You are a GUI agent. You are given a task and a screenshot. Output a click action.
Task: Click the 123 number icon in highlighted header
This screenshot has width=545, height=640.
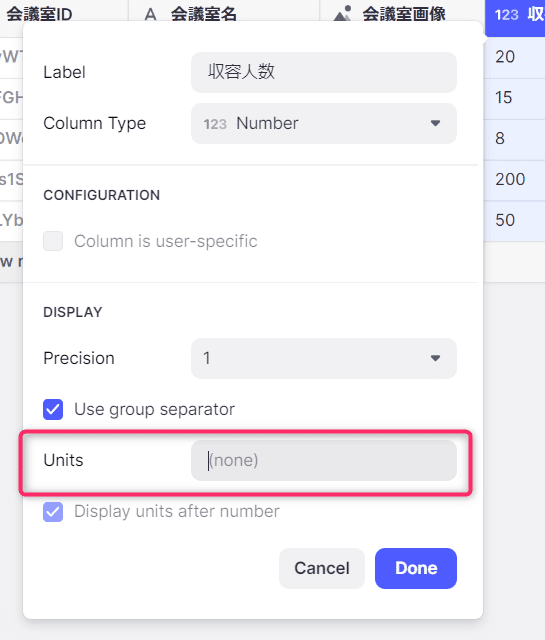[x=507, y=15]
